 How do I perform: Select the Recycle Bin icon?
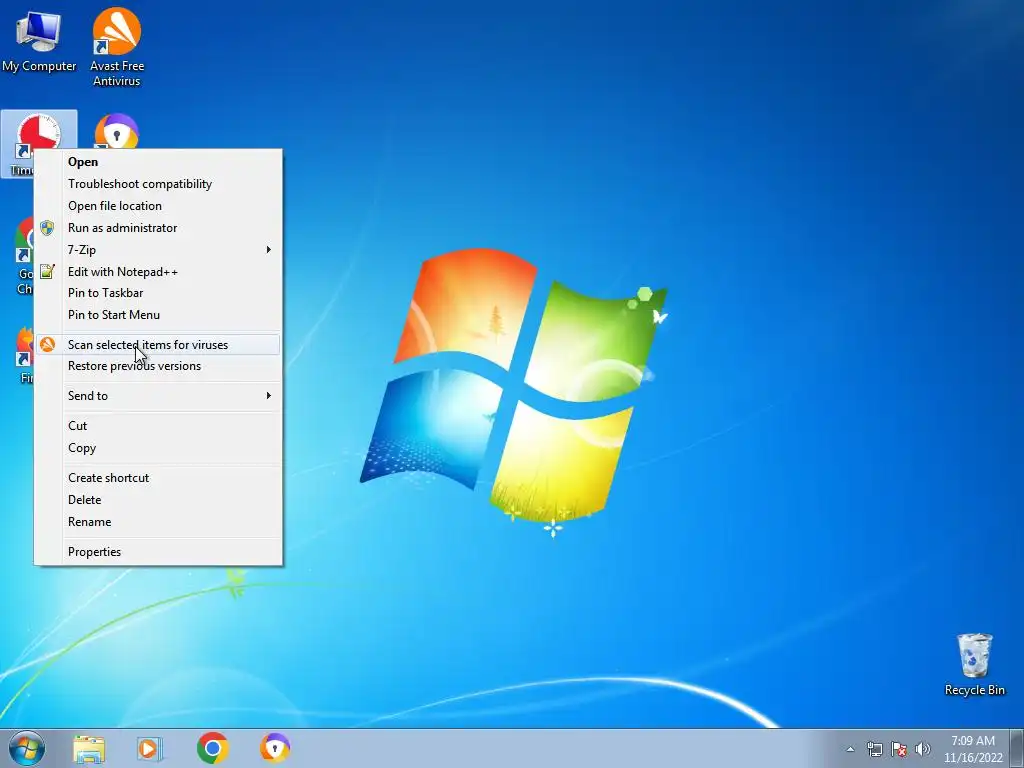[974, 664]
